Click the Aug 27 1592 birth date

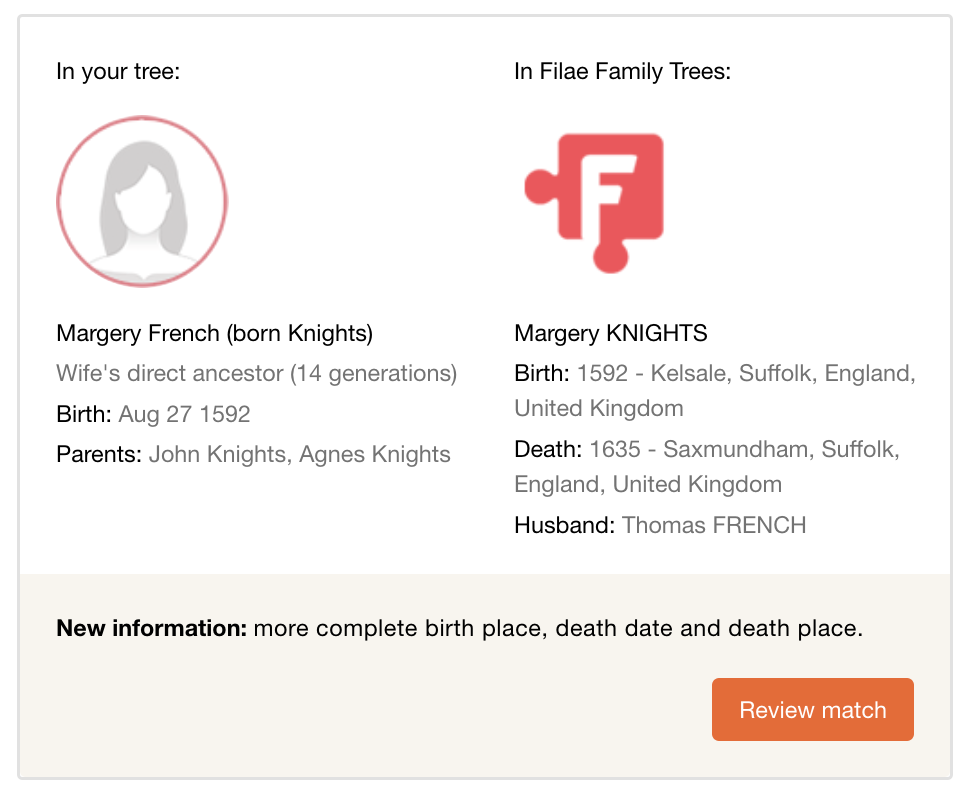(x=184, y=414)
